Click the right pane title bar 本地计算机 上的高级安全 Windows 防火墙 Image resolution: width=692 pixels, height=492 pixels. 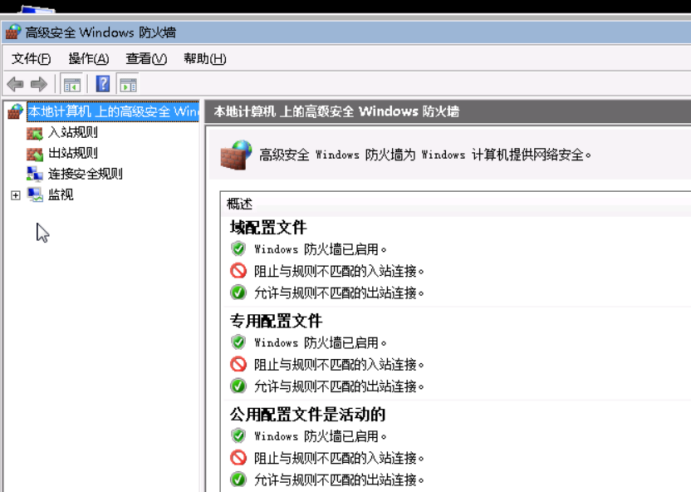[x=336, y=111]
